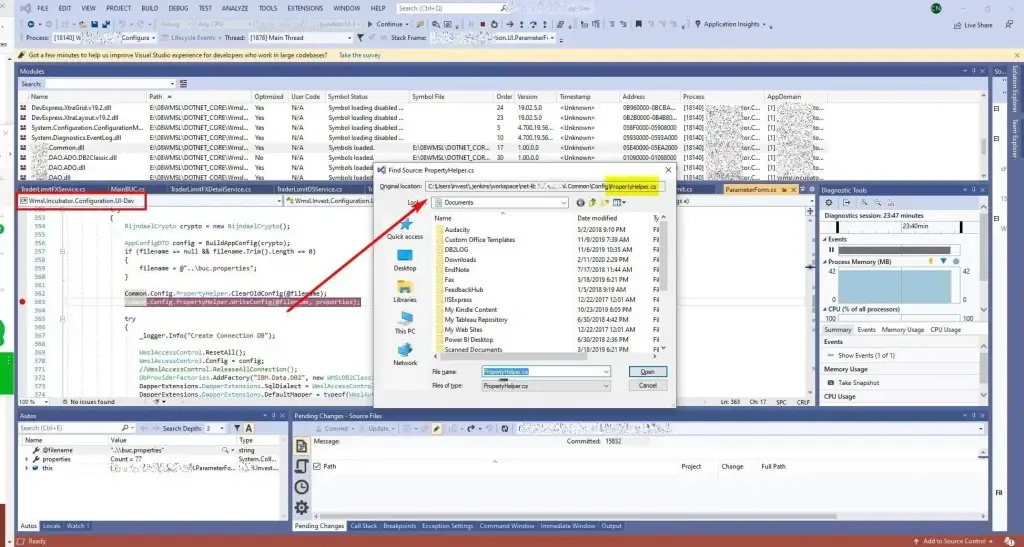
Task: Select Quick access in dialog sidebar
Action: pos(405,229)
